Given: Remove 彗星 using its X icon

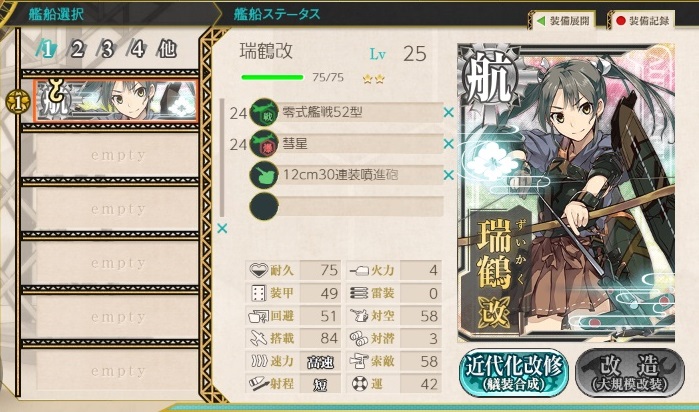Looking at the screenshot, I should (448, 144).
